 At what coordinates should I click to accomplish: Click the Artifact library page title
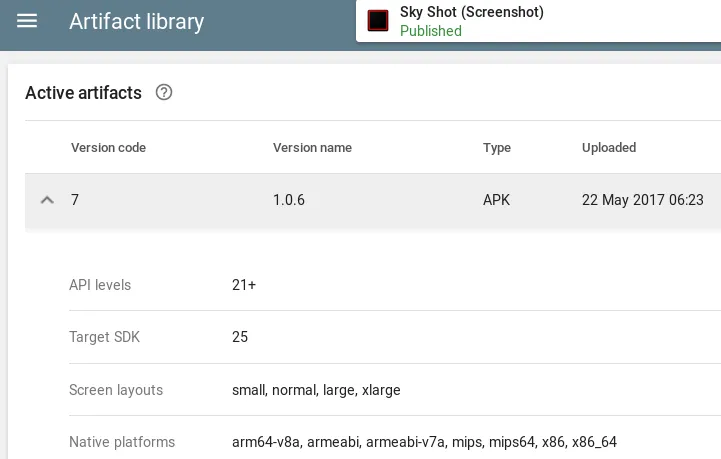coord(136,21)
